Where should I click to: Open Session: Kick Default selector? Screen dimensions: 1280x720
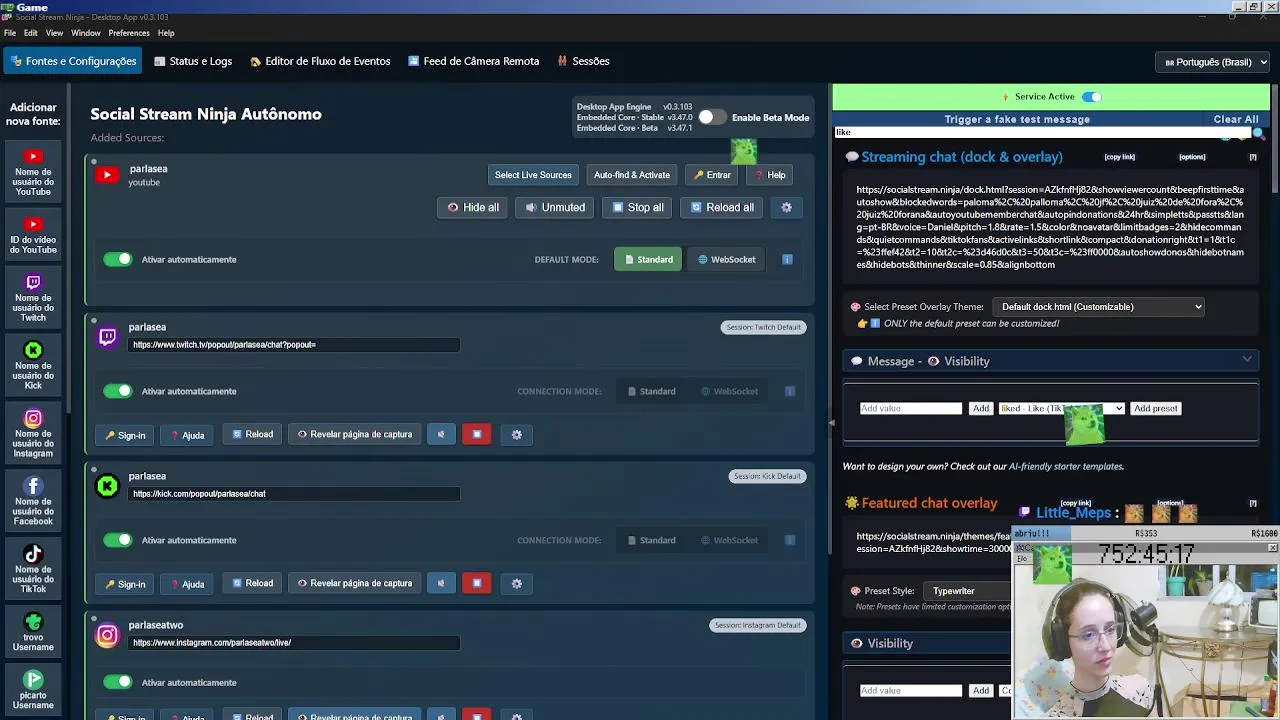pyautogui.click(x=767, y=476)
